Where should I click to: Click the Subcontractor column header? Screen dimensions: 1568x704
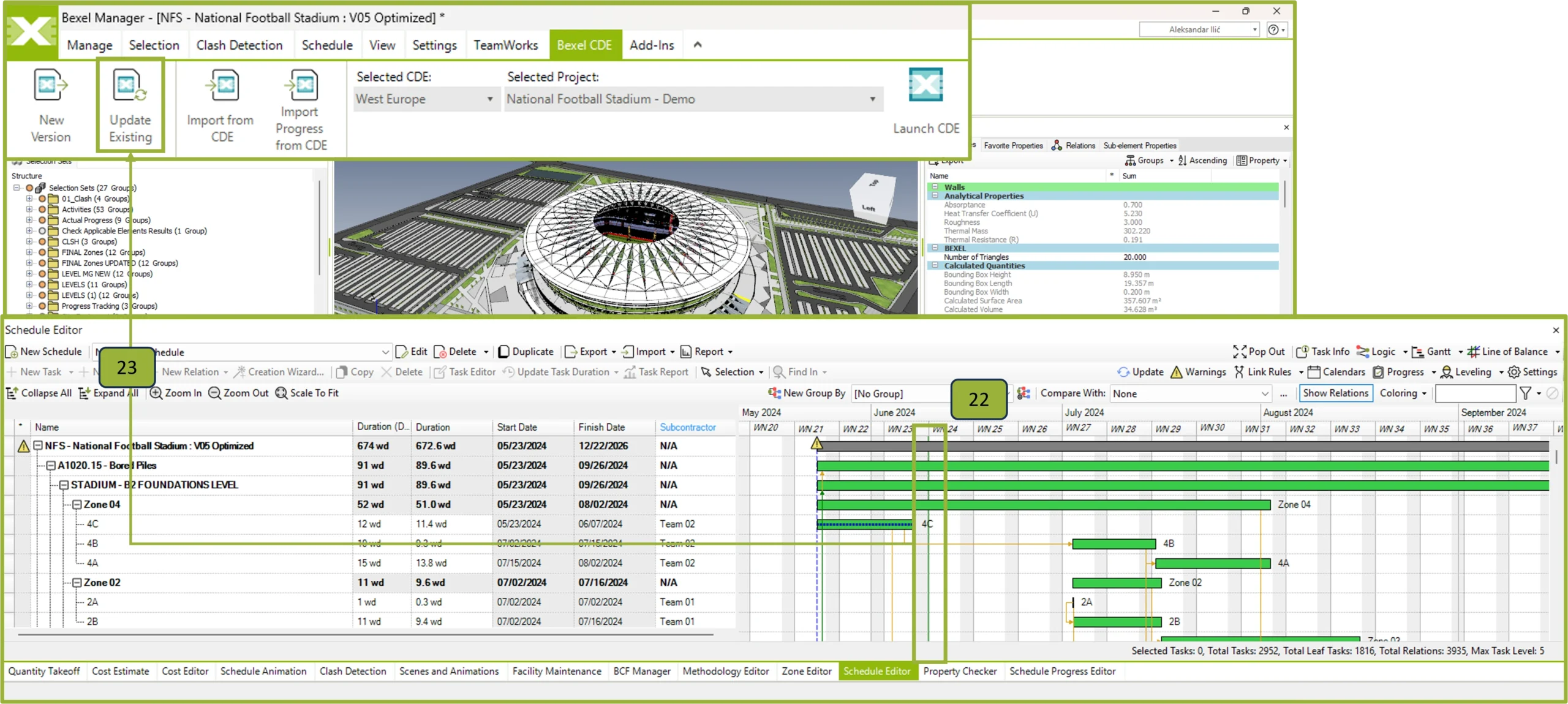687,428
